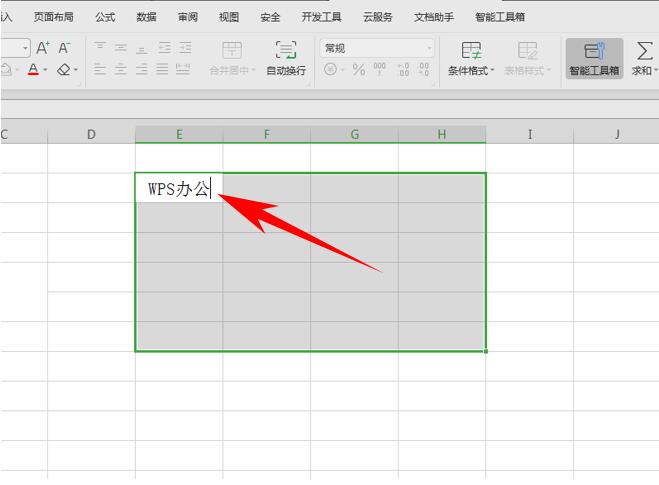Select column H header
This screenshot has height=485, width=659.
point(442,134)
